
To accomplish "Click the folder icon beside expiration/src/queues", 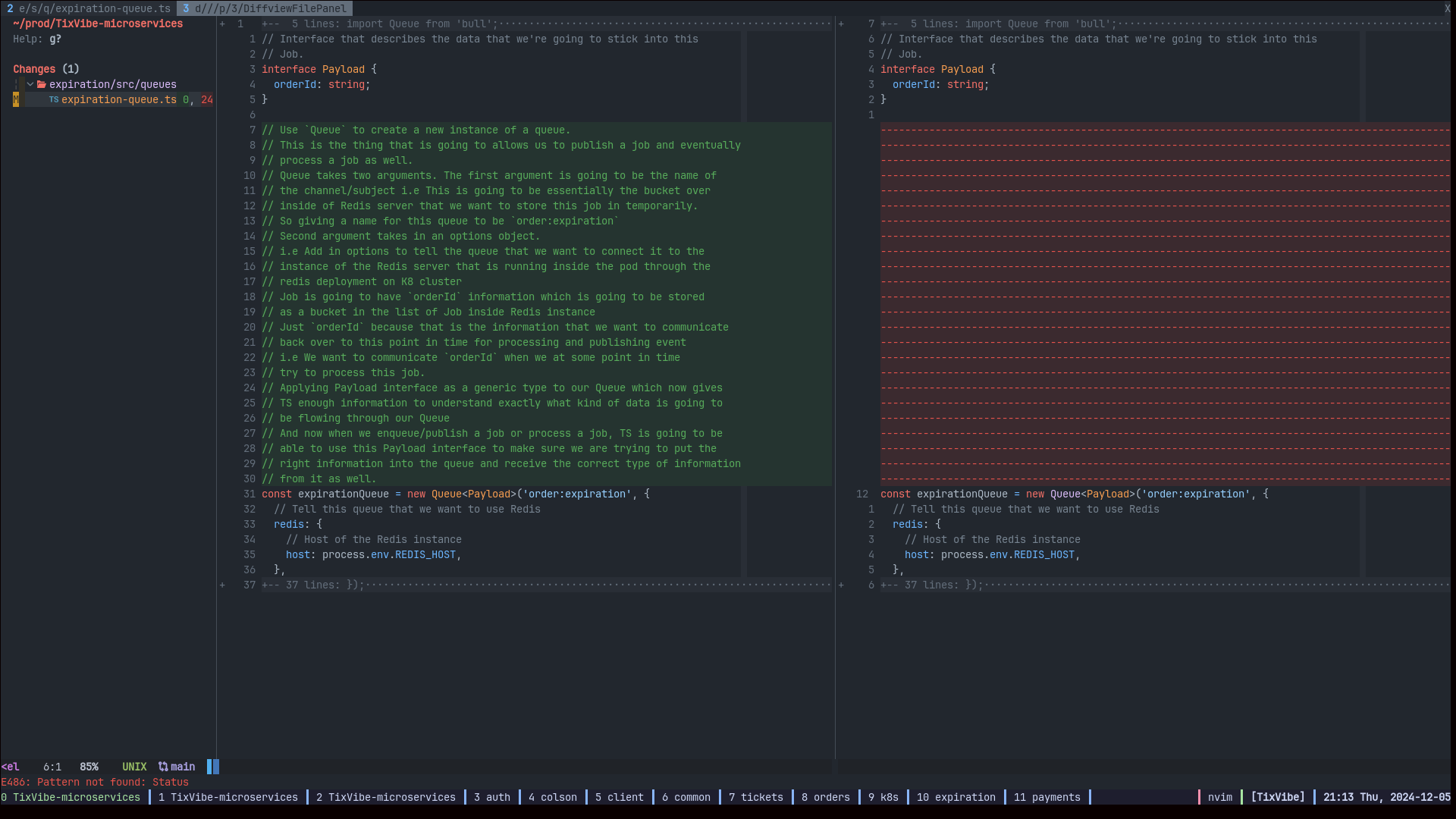I will [42, 84].
